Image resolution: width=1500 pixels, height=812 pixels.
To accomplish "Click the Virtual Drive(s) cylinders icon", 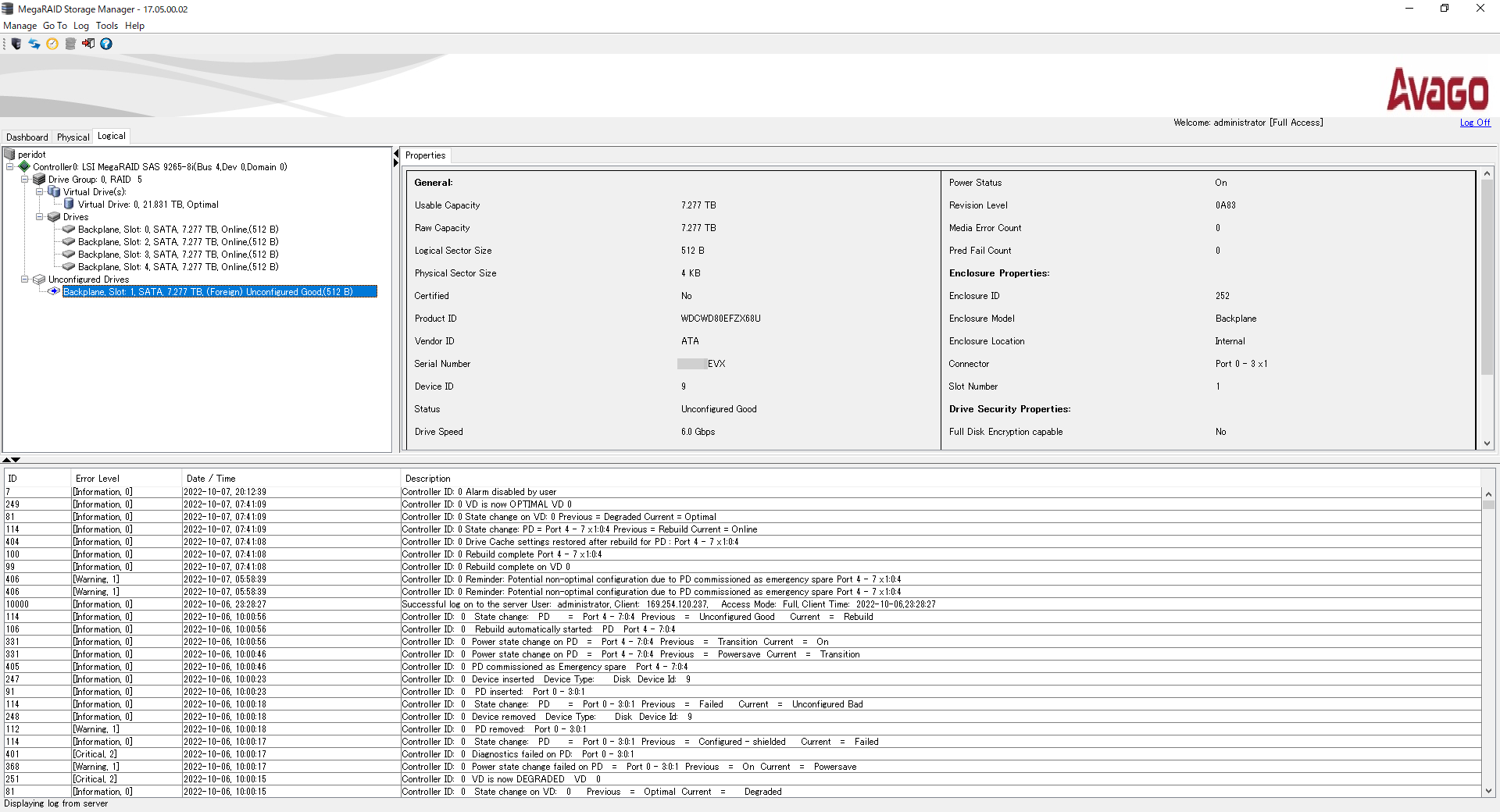I will (54, 191).
